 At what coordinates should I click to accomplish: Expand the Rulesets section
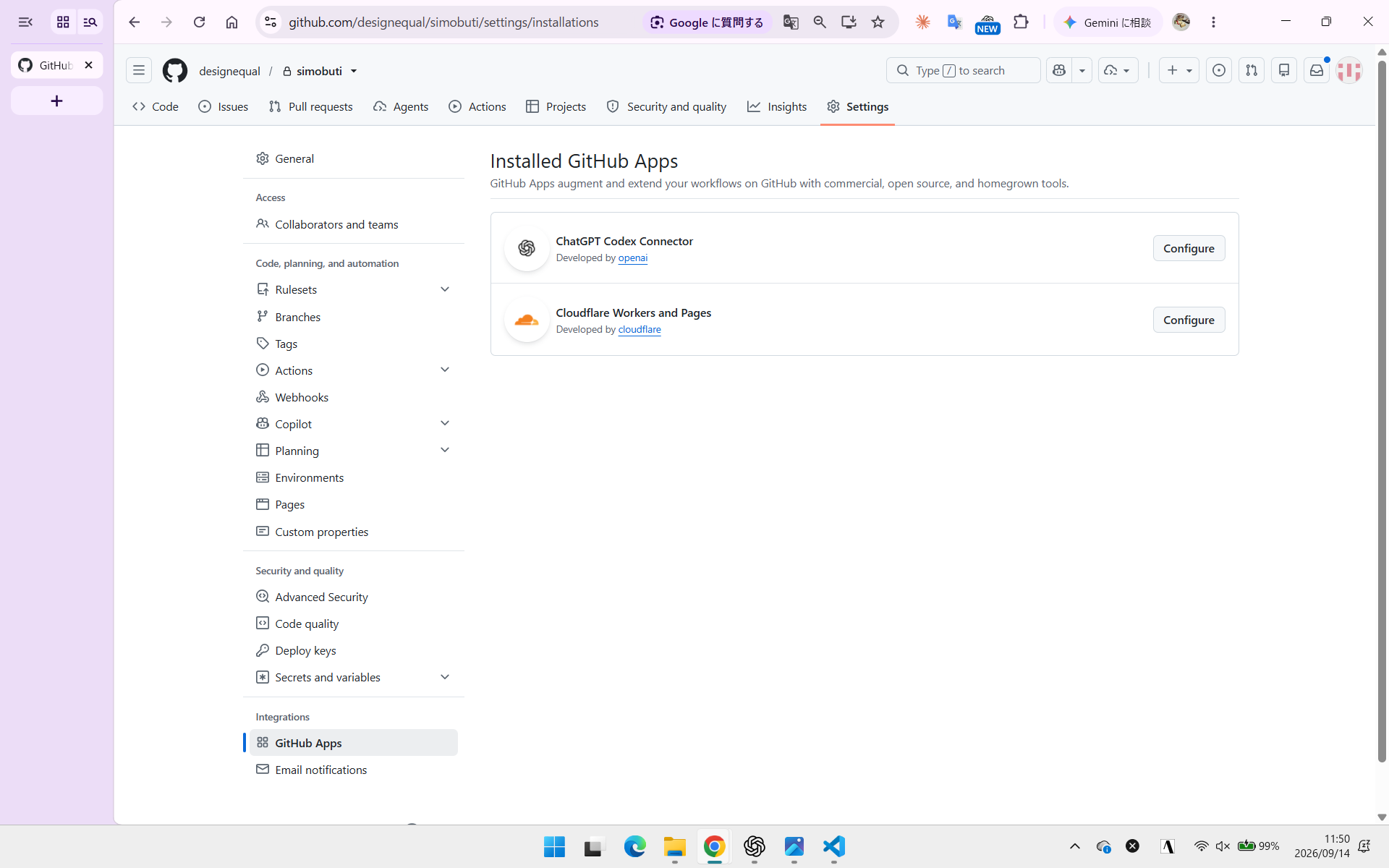pos(445,289)
